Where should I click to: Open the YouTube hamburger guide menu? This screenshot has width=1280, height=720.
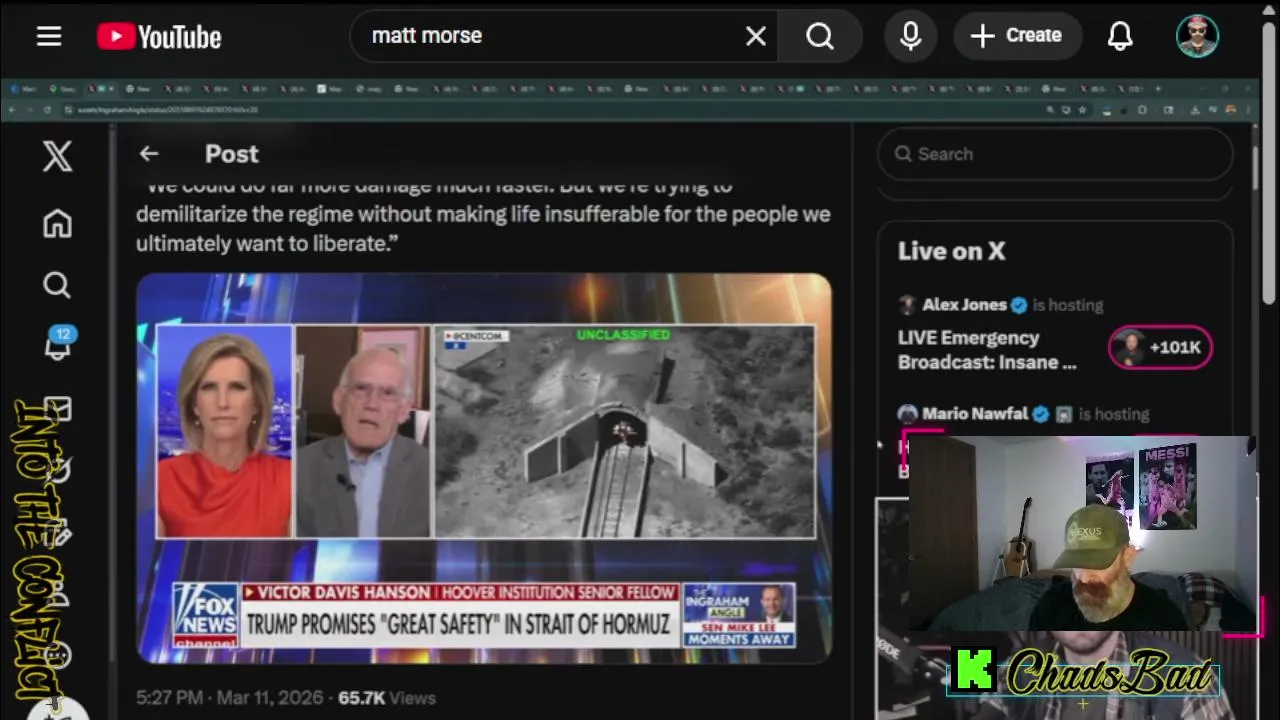coord(49,36)
